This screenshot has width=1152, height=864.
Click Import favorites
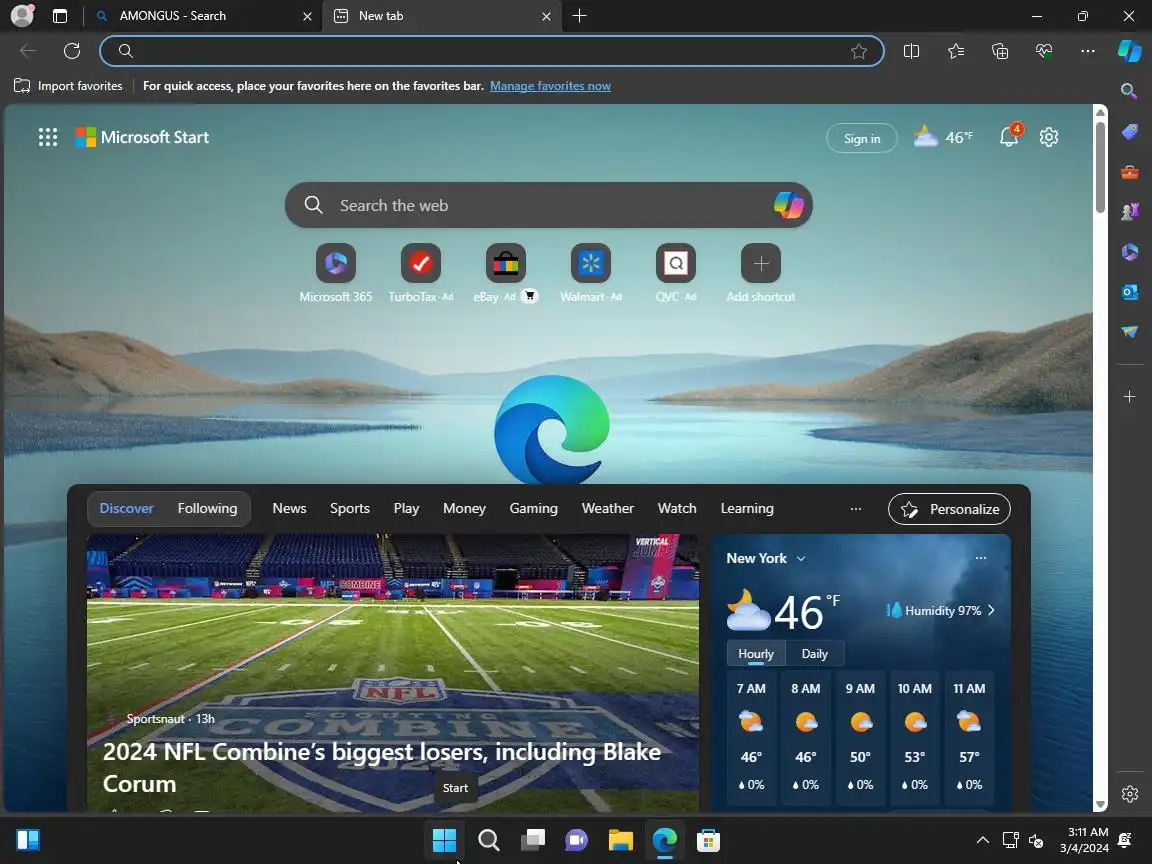point(68,86)
